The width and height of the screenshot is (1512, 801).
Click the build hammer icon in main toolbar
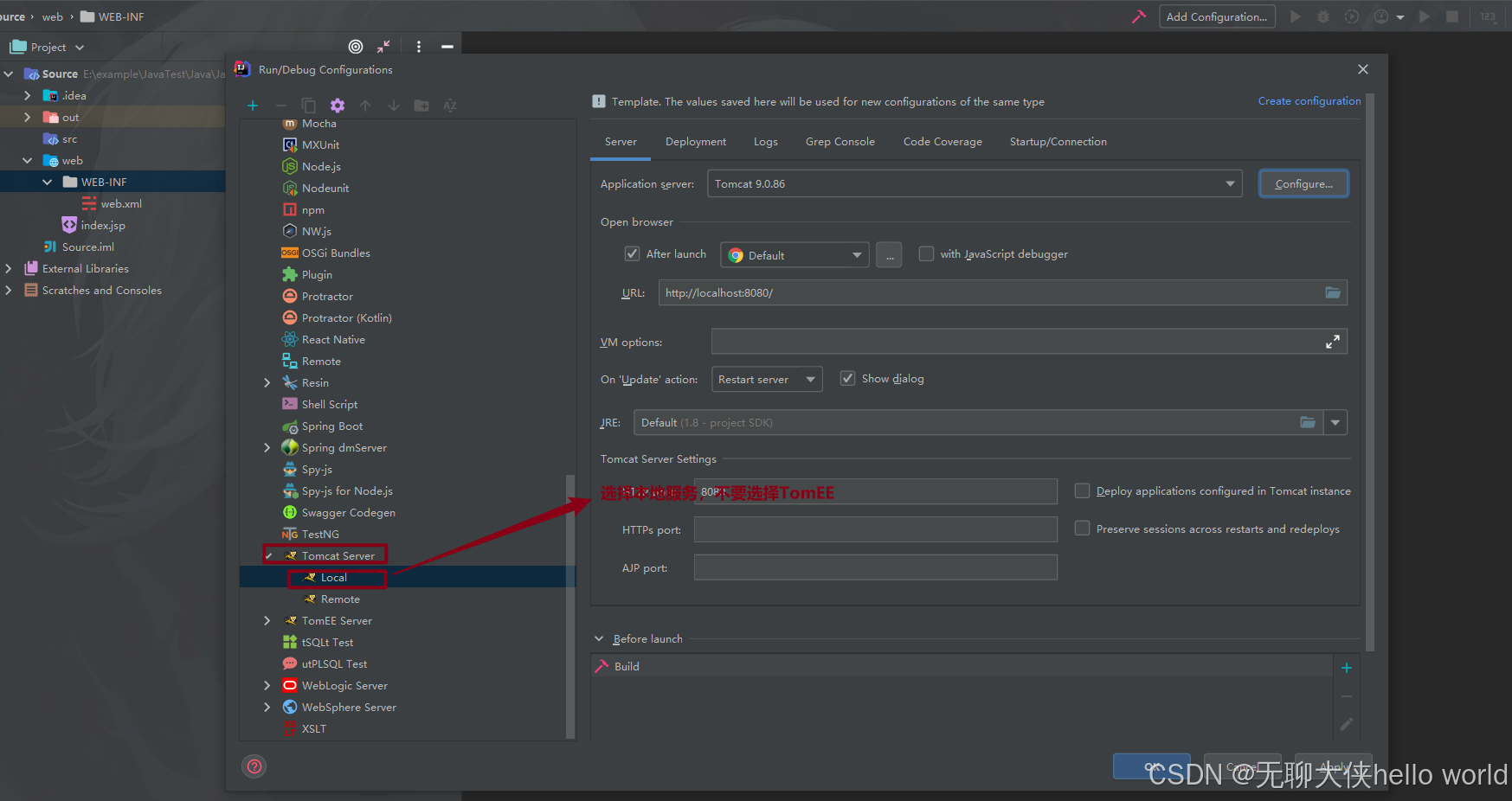1139,16
